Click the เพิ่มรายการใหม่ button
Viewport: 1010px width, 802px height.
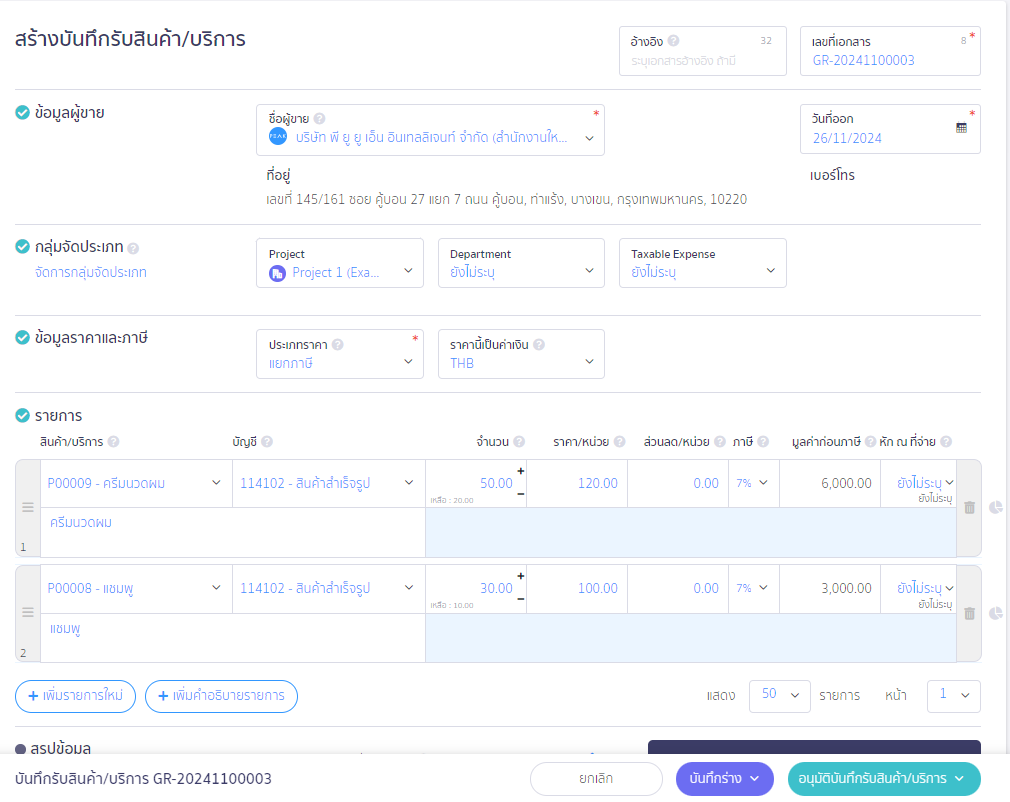pos(76,695)
